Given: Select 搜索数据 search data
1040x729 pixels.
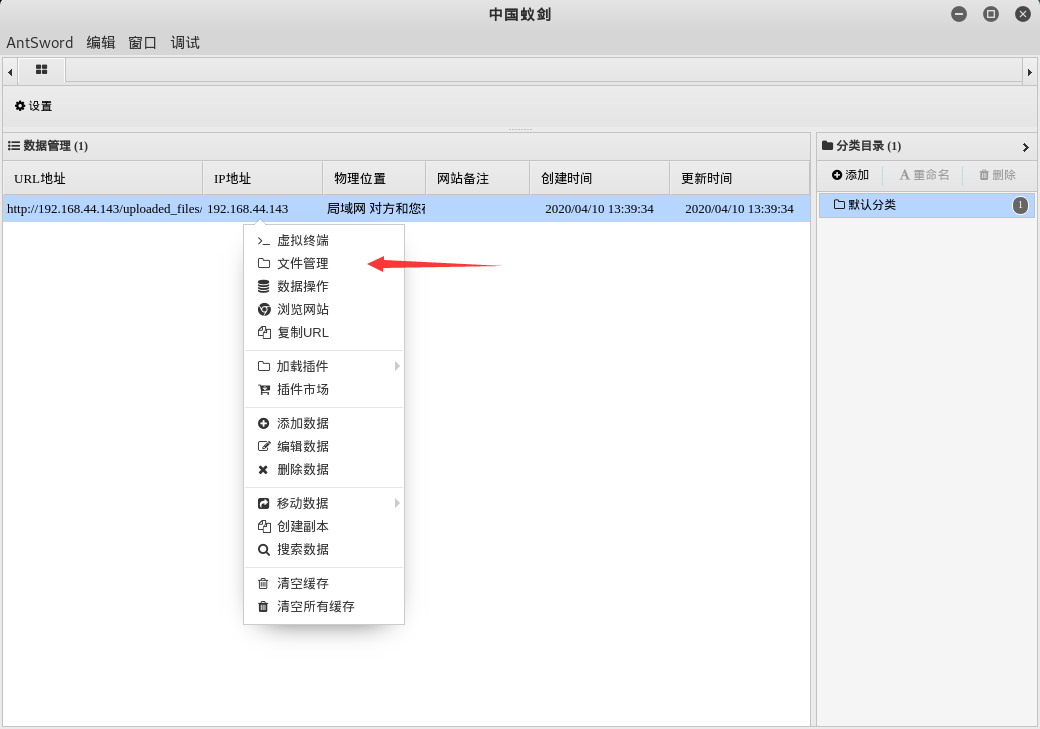Looking at the screenshot, I should pos(324,549).
